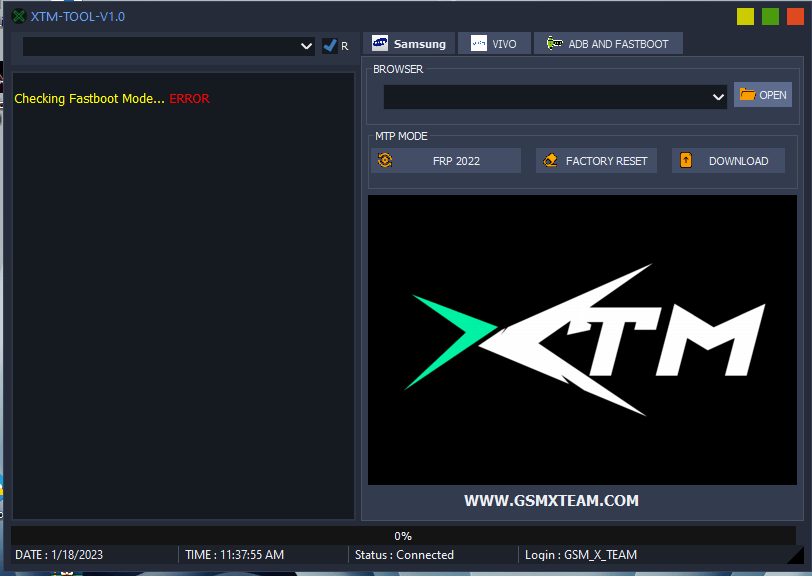
Task: Click the XTM-TOOL-V1.0 window title
Action: tap(78, 17)
